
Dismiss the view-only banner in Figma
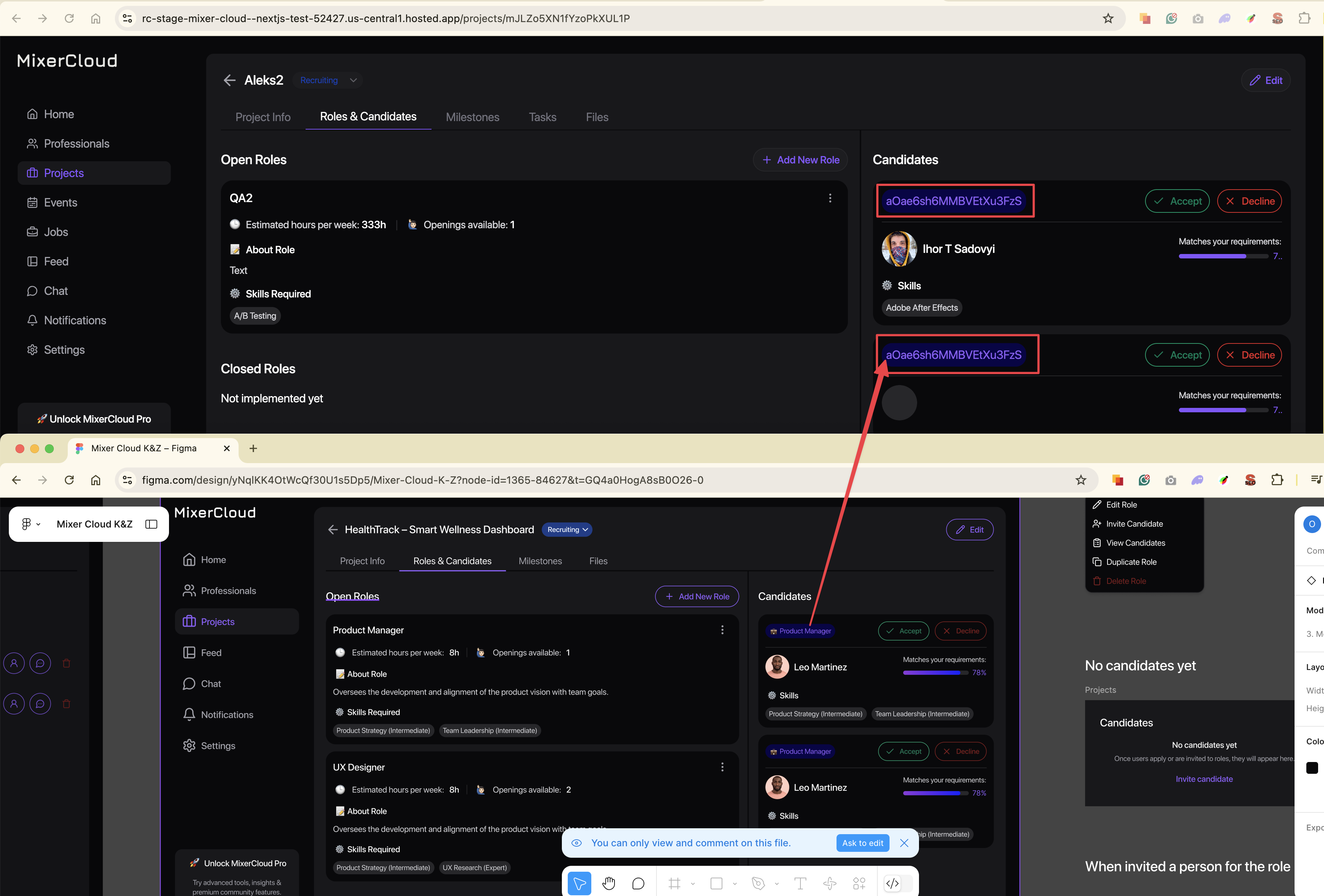tap(904, 843)
